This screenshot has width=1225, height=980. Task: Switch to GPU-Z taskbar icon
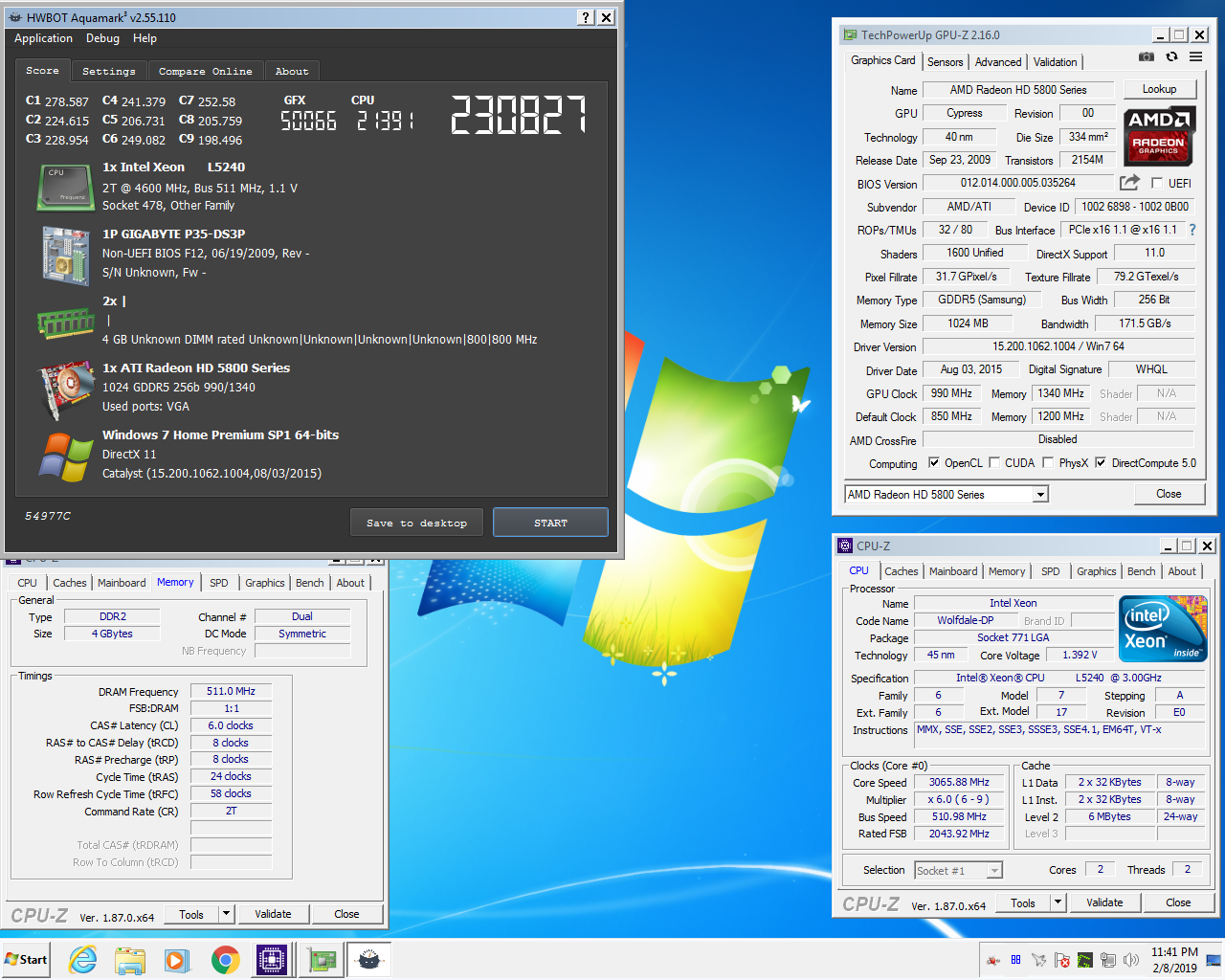pyautogui.click(x=322, y=960)
